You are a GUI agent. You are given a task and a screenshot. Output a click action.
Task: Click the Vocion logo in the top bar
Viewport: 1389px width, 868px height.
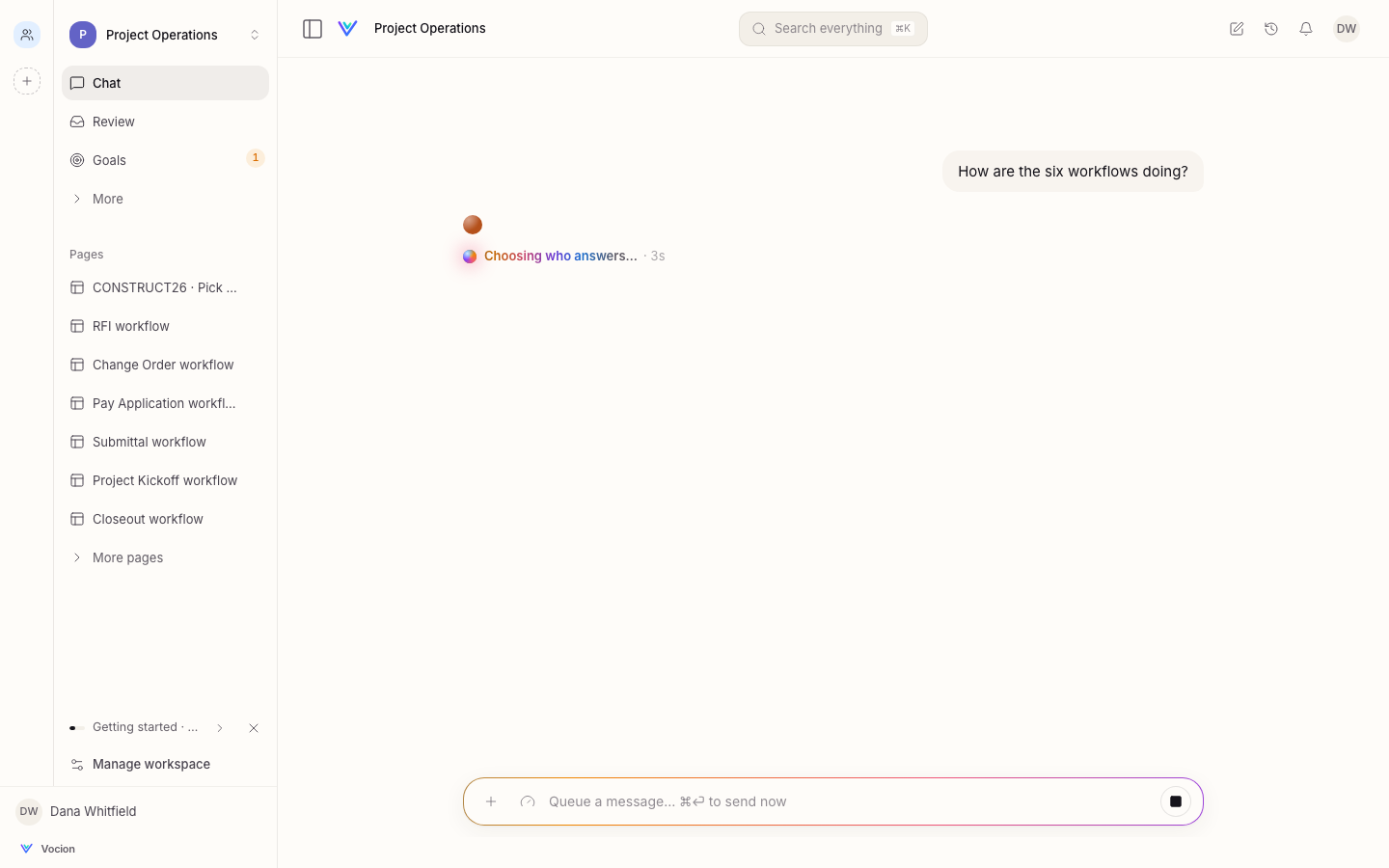coord(348,29)
